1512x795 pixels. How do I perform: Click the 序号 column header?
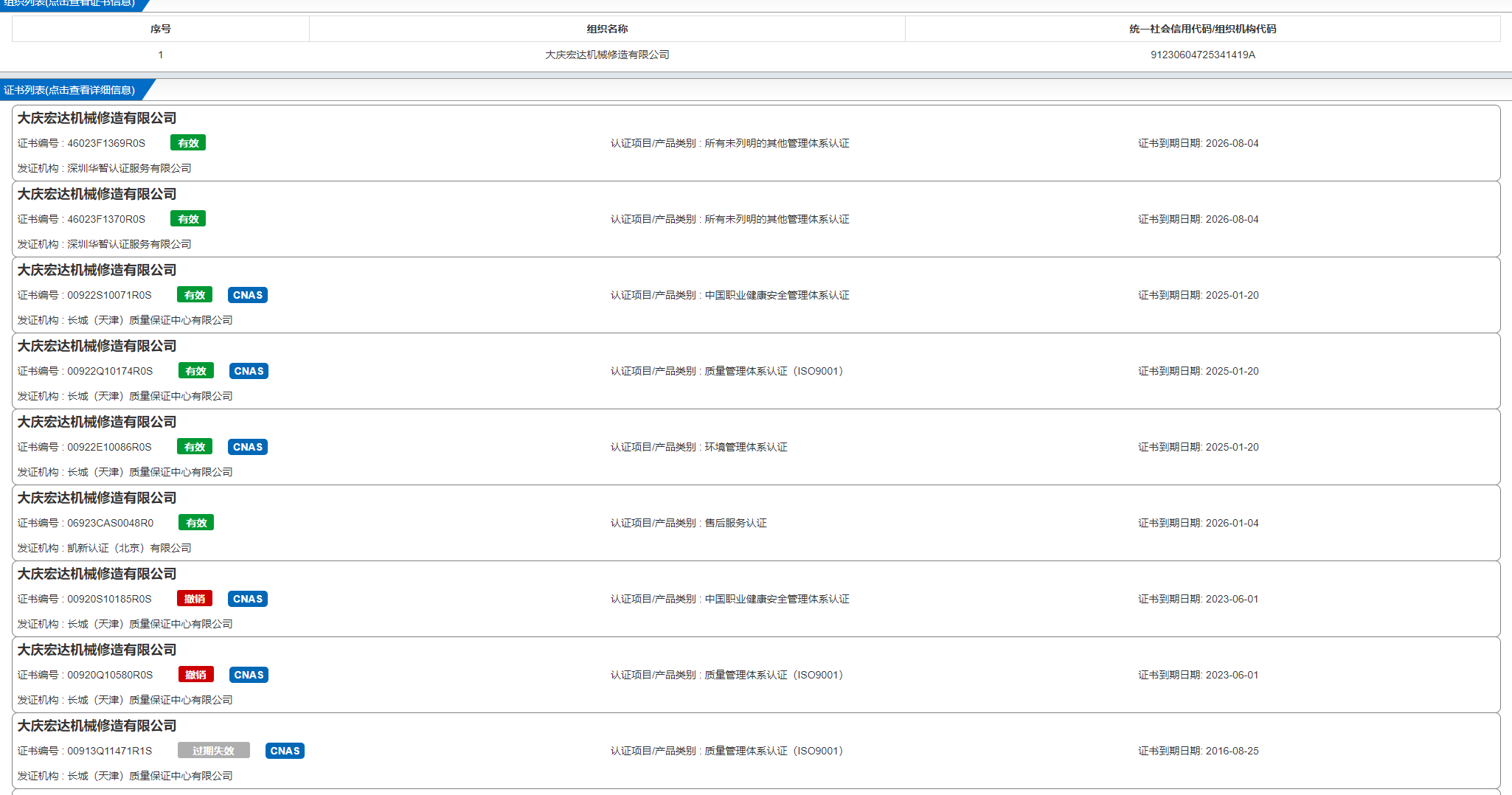[x=160, y=29]
